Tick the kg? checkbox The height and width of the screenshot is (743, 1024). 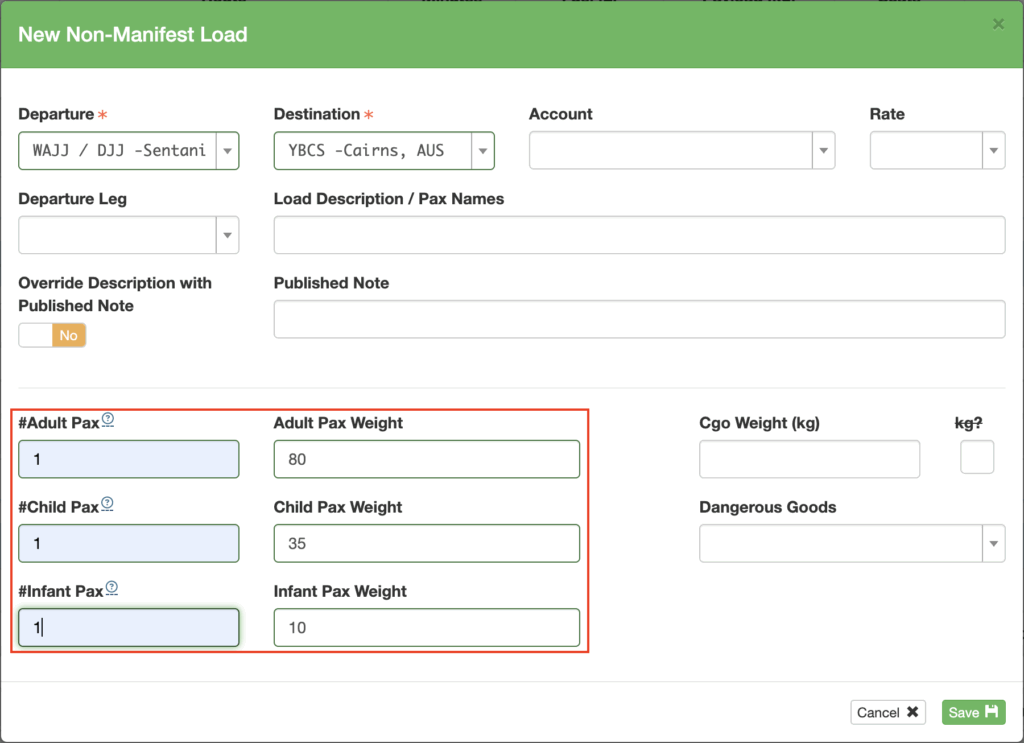tap(977, 457)
